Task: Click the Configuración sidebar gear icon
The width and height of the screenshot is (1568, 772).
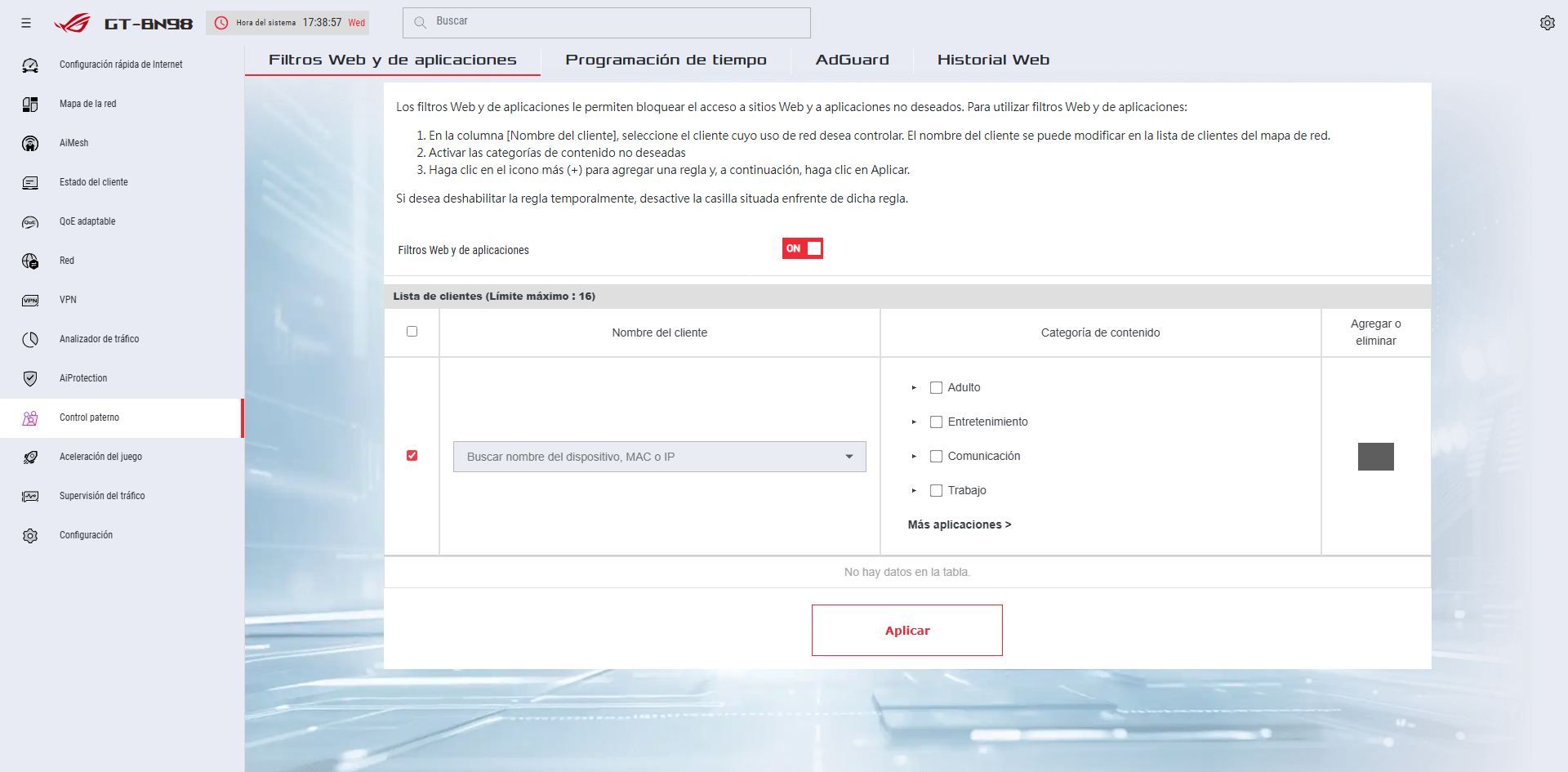Action: (x=30, y=535)
